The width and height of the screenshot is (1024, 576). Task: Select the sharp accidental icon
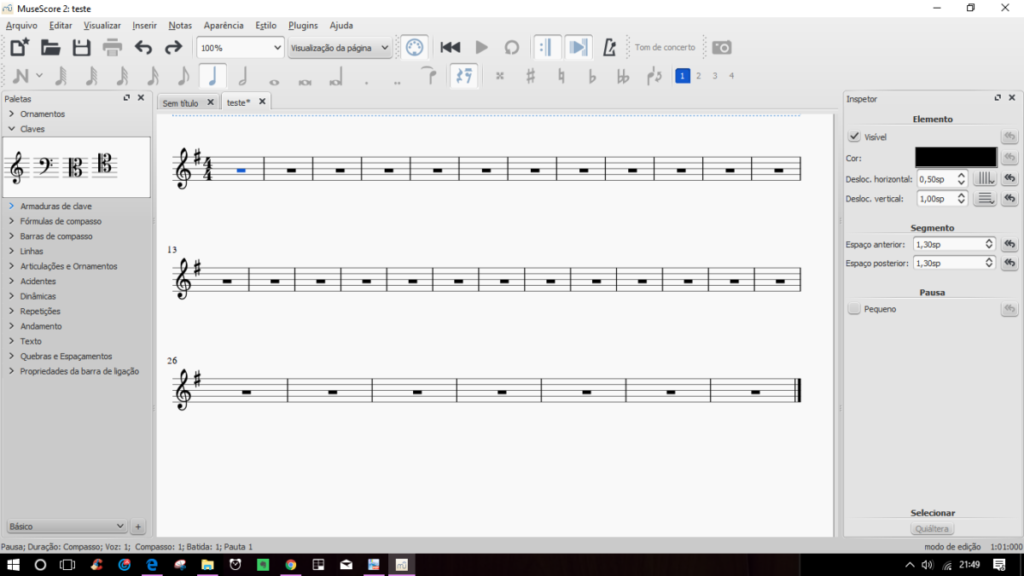coord(531,76)
